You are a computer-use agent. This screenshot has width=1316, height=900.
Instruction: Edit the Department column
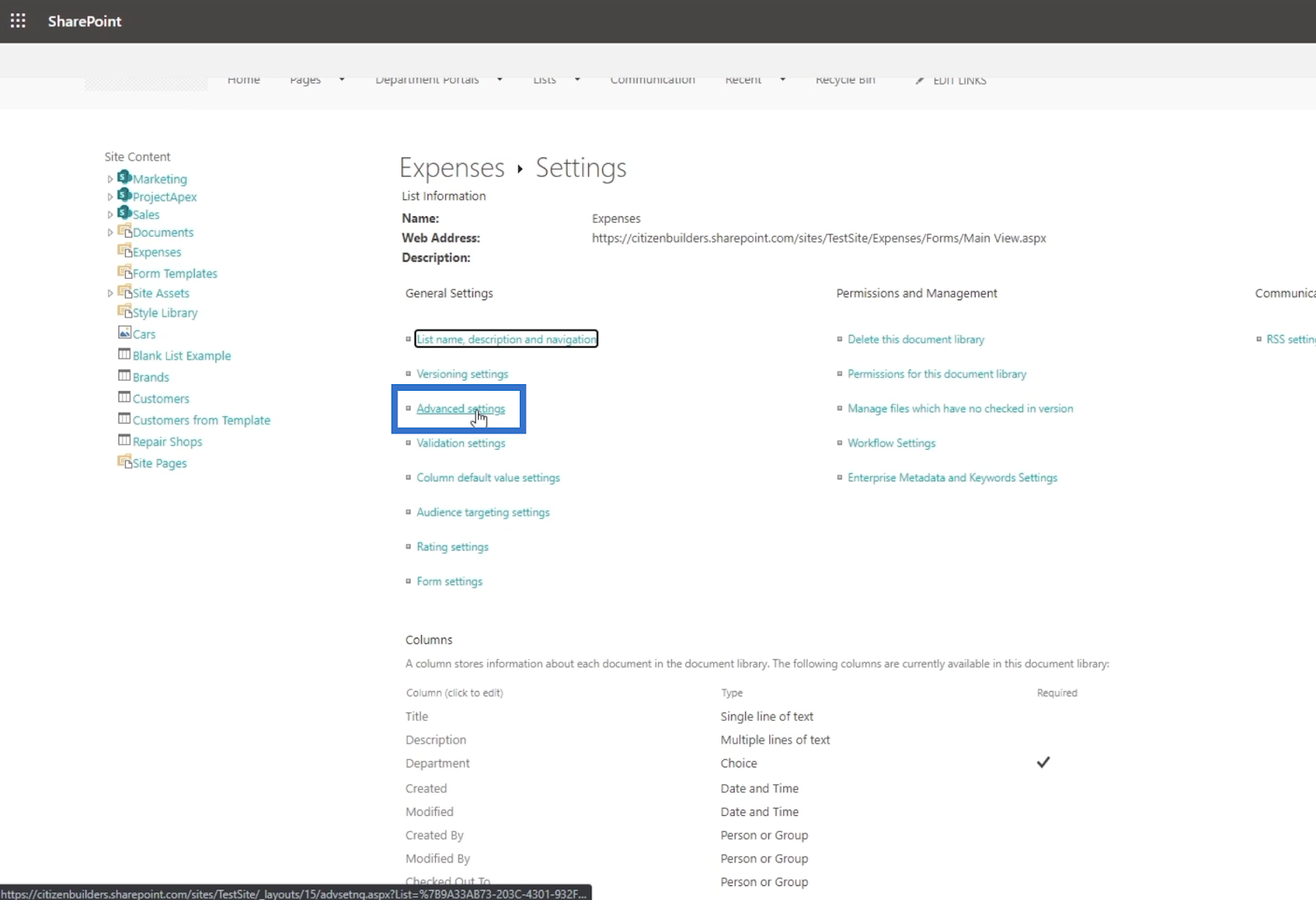click(x=437, y=763)
